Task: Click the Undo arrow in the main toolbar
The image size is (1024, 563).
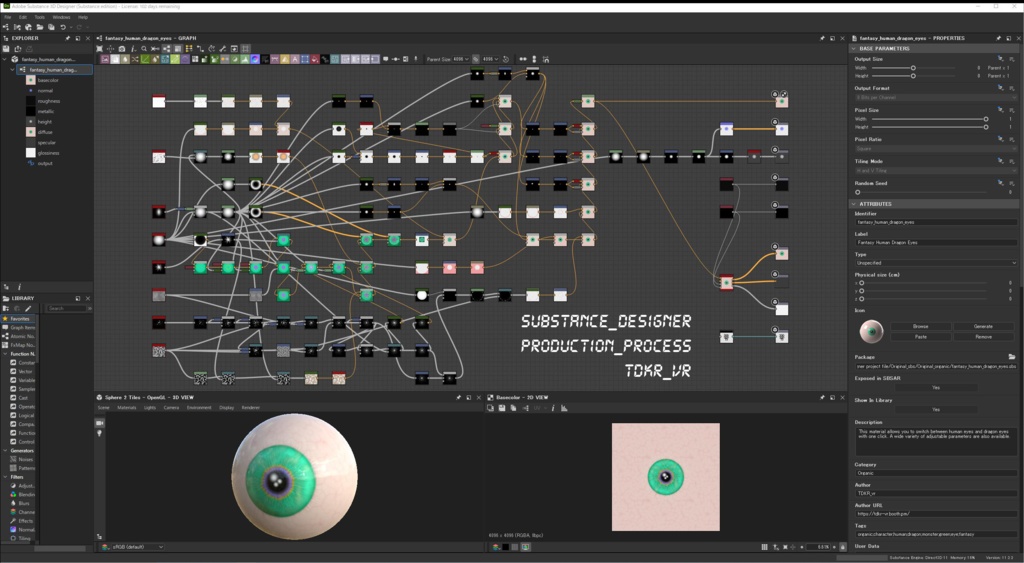Action: point(63,27)
